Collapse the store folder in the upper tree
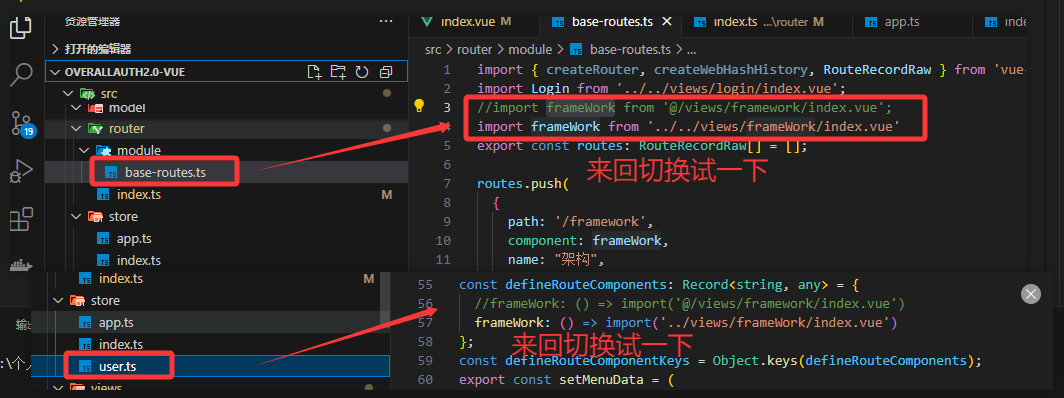 click(x=227, y=216)
